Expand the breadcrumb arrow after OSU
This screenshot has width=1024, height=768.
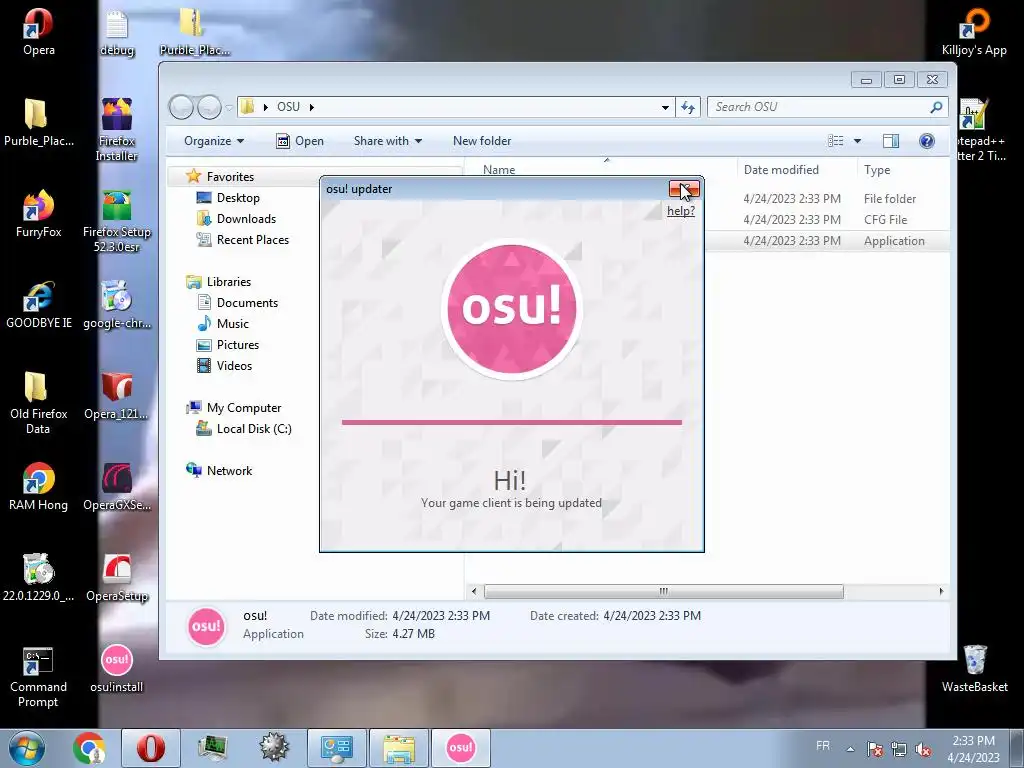point(312,107)
